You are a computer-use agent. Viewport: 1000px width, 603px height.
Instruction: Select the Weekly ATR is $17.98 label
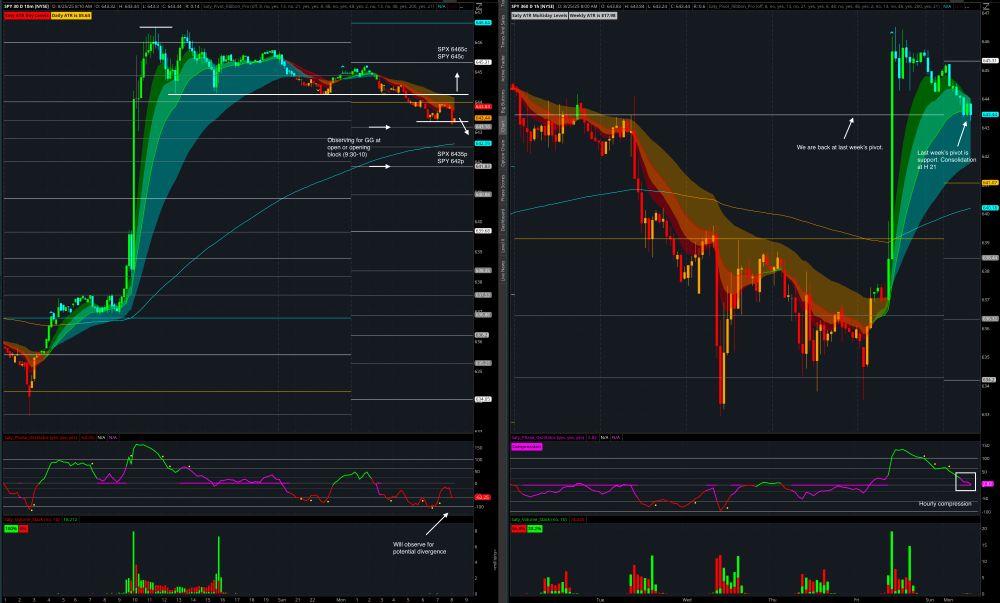(x=592, y=15)
